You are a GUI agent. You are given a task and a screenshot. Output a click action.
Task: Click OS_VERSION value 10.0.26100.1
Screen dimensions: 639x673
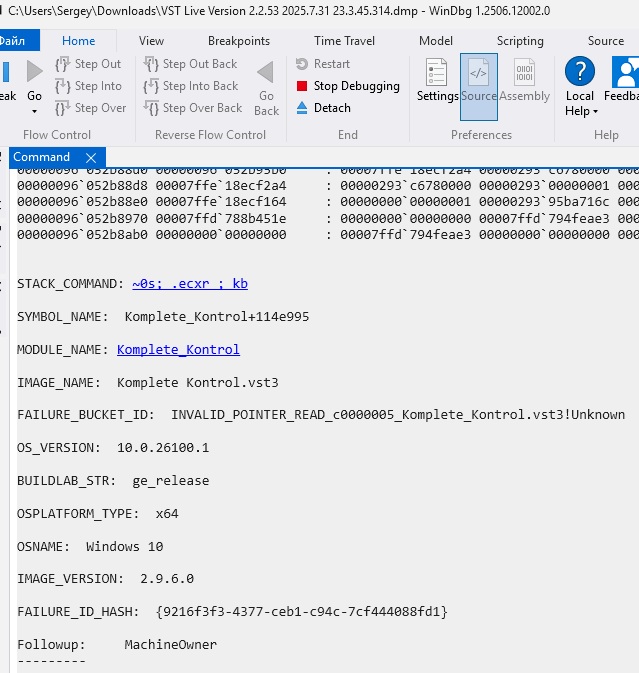tap(163, 448)
